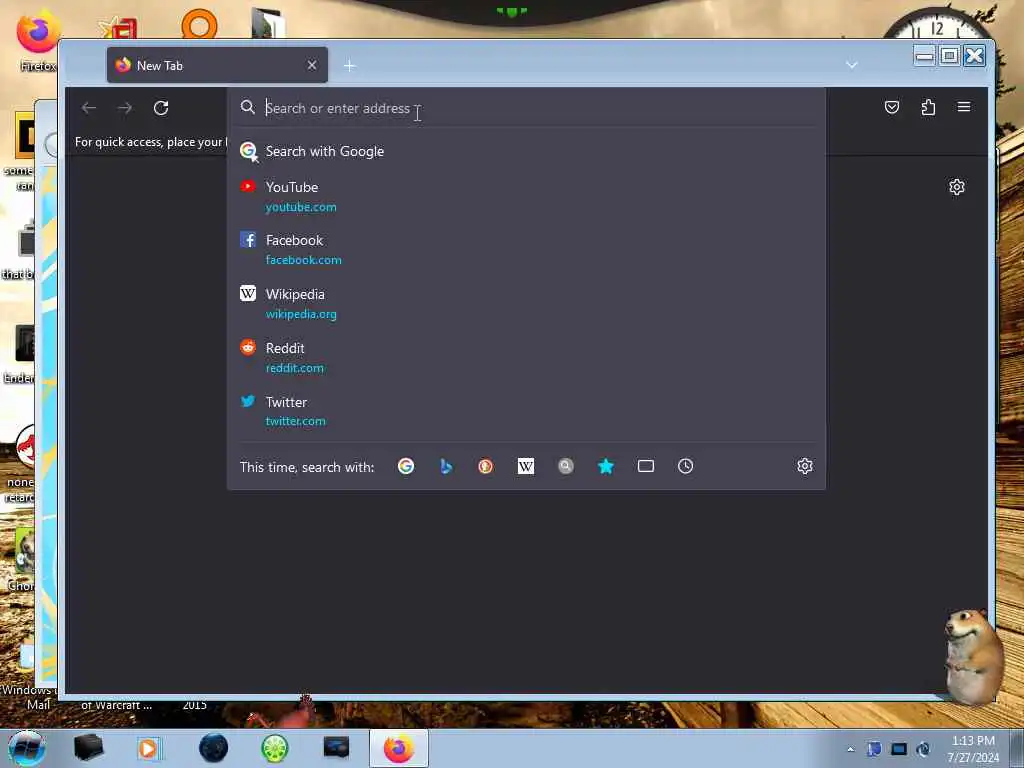
Task: Expand the list all tabs chevron
Action: point(852,65)
